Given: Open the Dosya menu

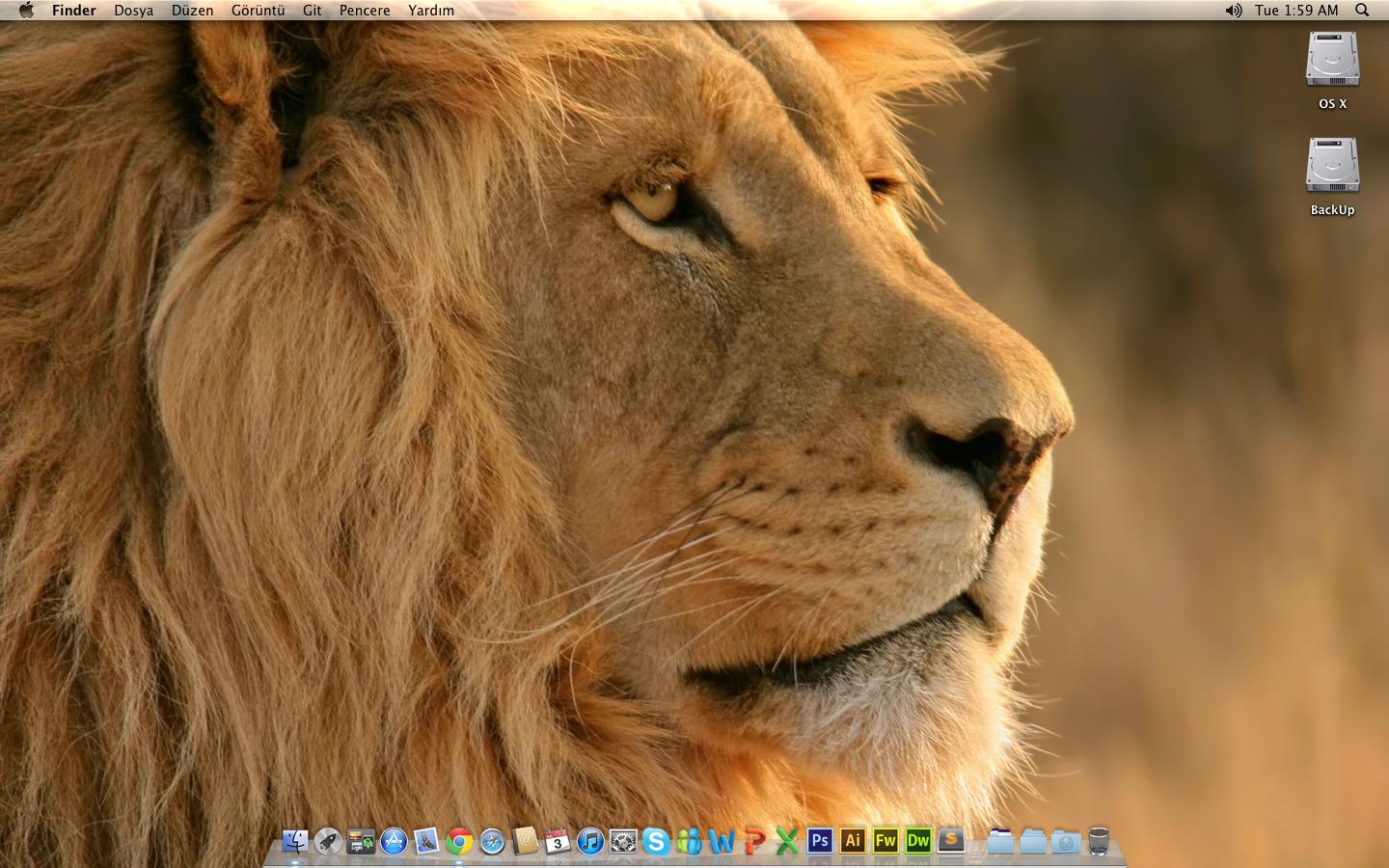Looking at the screenshot, I should (133, 11).
